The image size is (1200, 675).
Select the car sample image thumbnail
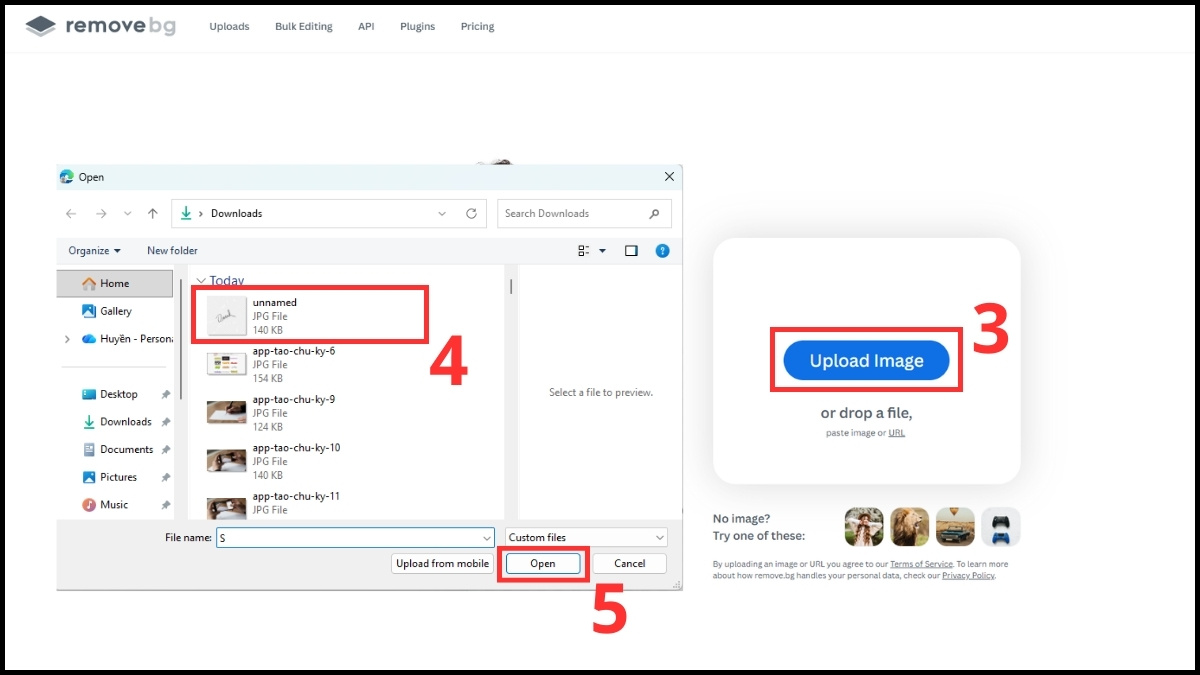955,527
